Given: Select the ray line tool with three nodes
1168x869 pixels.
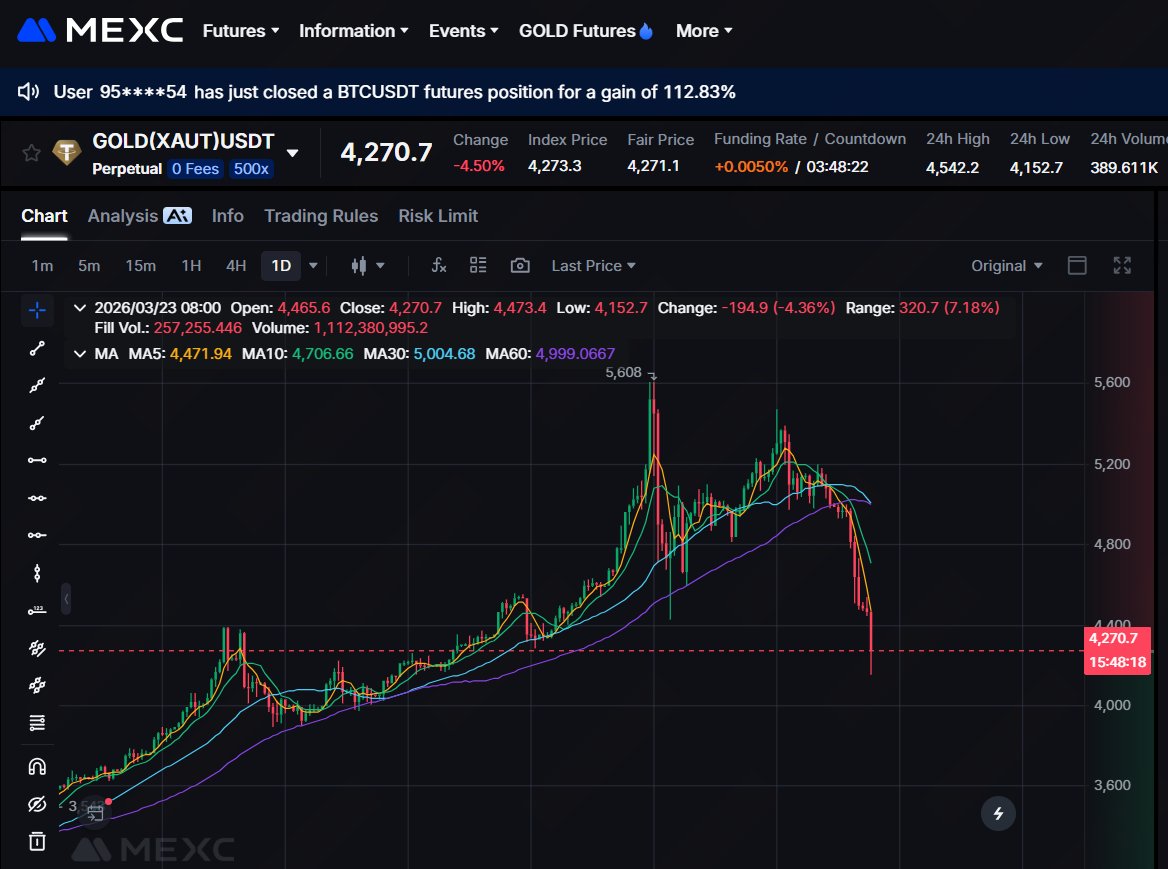Looking at the screenshot, I should 37,386.
